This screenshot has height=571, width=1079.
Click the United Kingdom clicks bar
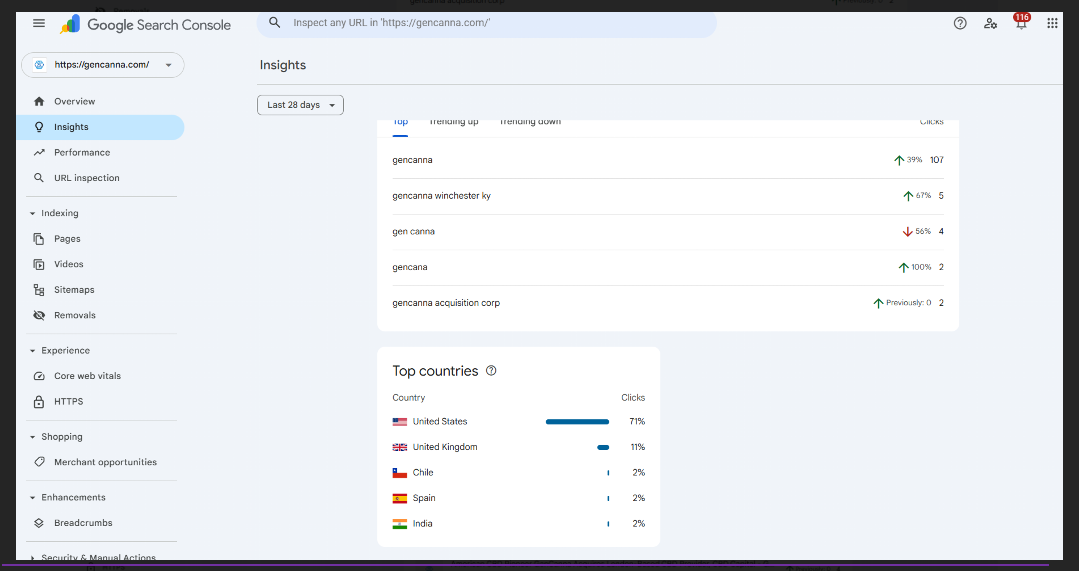click(x=603, y=447)
